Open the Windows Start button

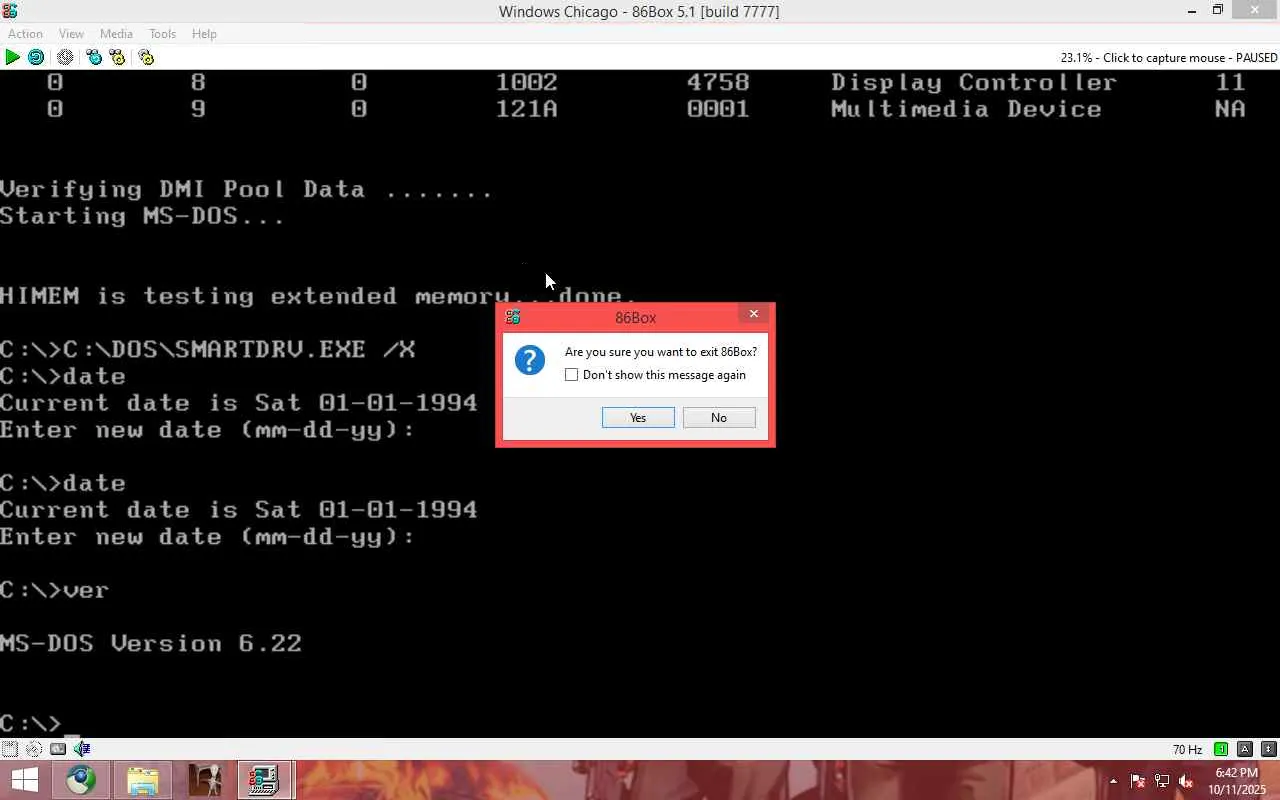(x=24, y=780)
